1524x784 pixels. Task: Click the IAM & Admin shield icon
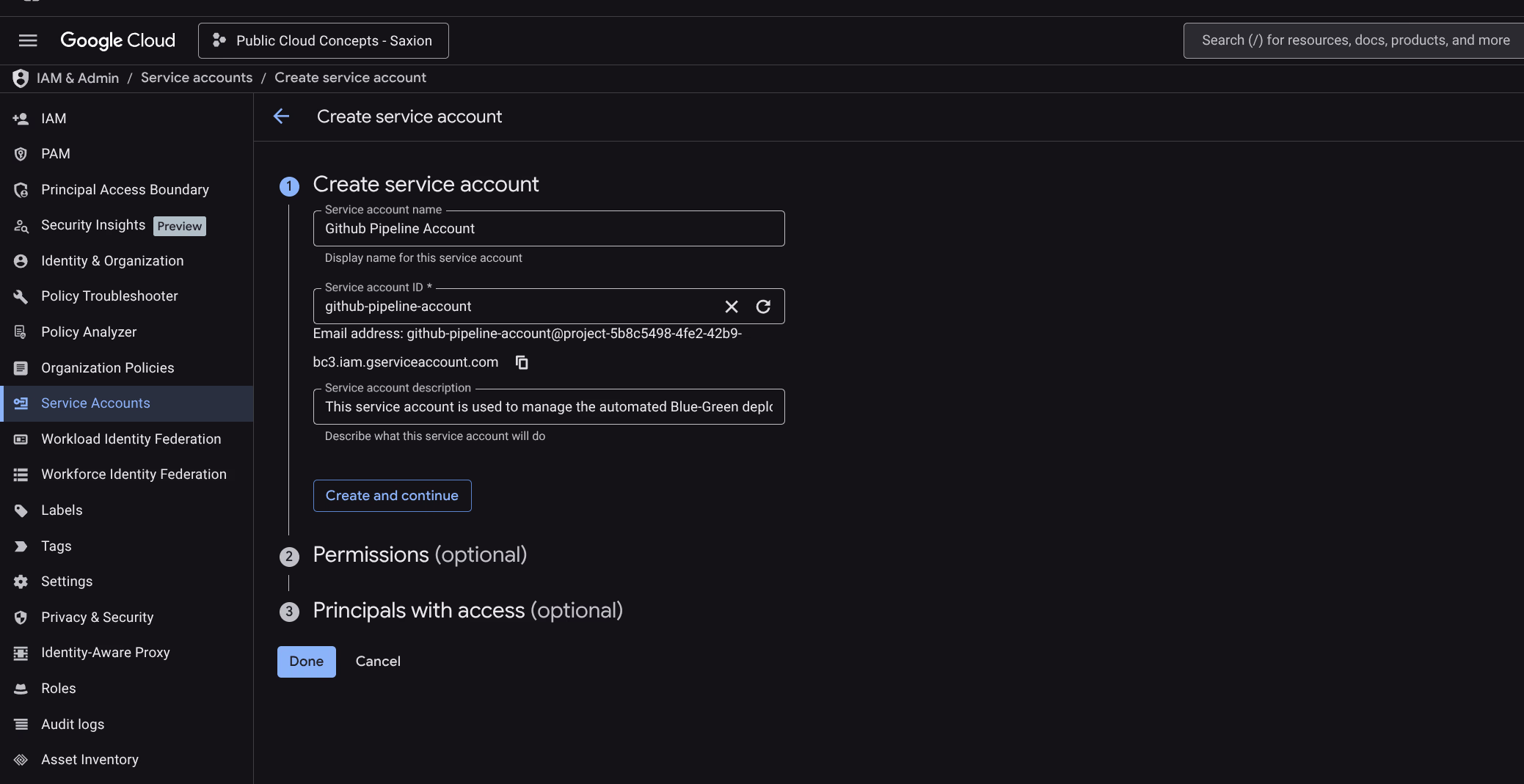coord(21,78)
